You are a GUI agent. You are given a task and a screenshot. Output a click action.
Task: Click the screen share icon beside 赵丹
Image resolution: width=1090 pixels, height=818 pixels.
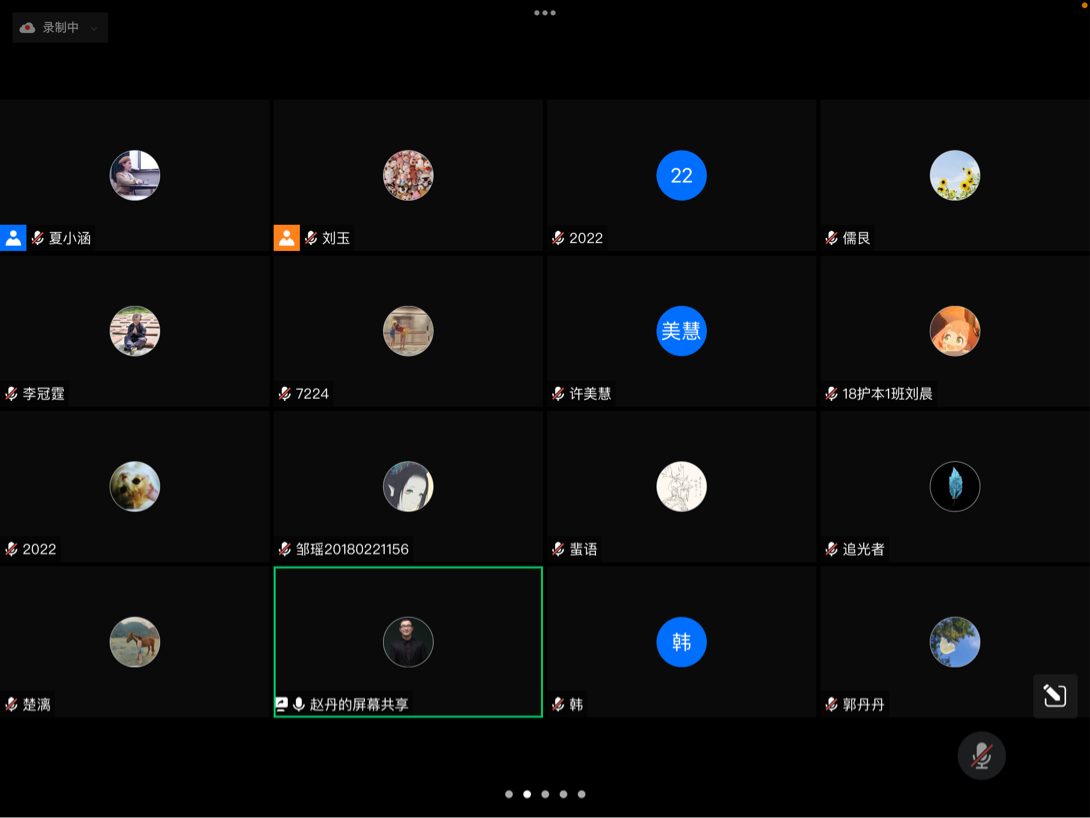tap(282, 705)
